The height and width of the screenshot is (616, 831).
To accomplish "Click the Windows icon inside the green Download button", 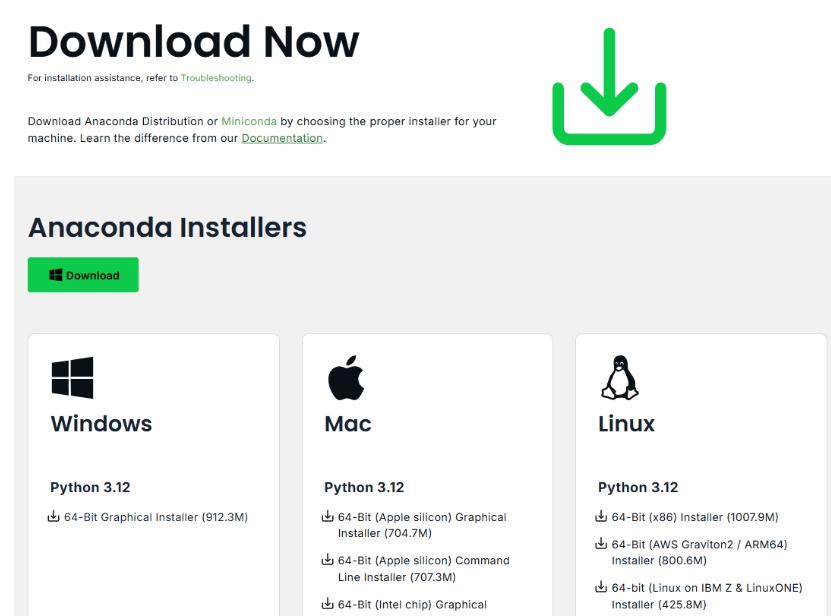I will pyautogui.click(x=56, y=275).
